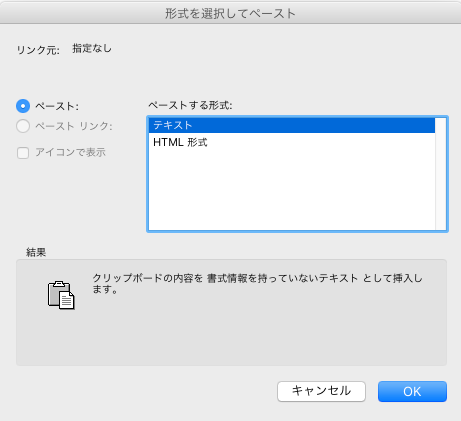Select the ペースト radio button
Image resolution: width=461 pixels, height=421 pixels.
(x=23, y=106)
